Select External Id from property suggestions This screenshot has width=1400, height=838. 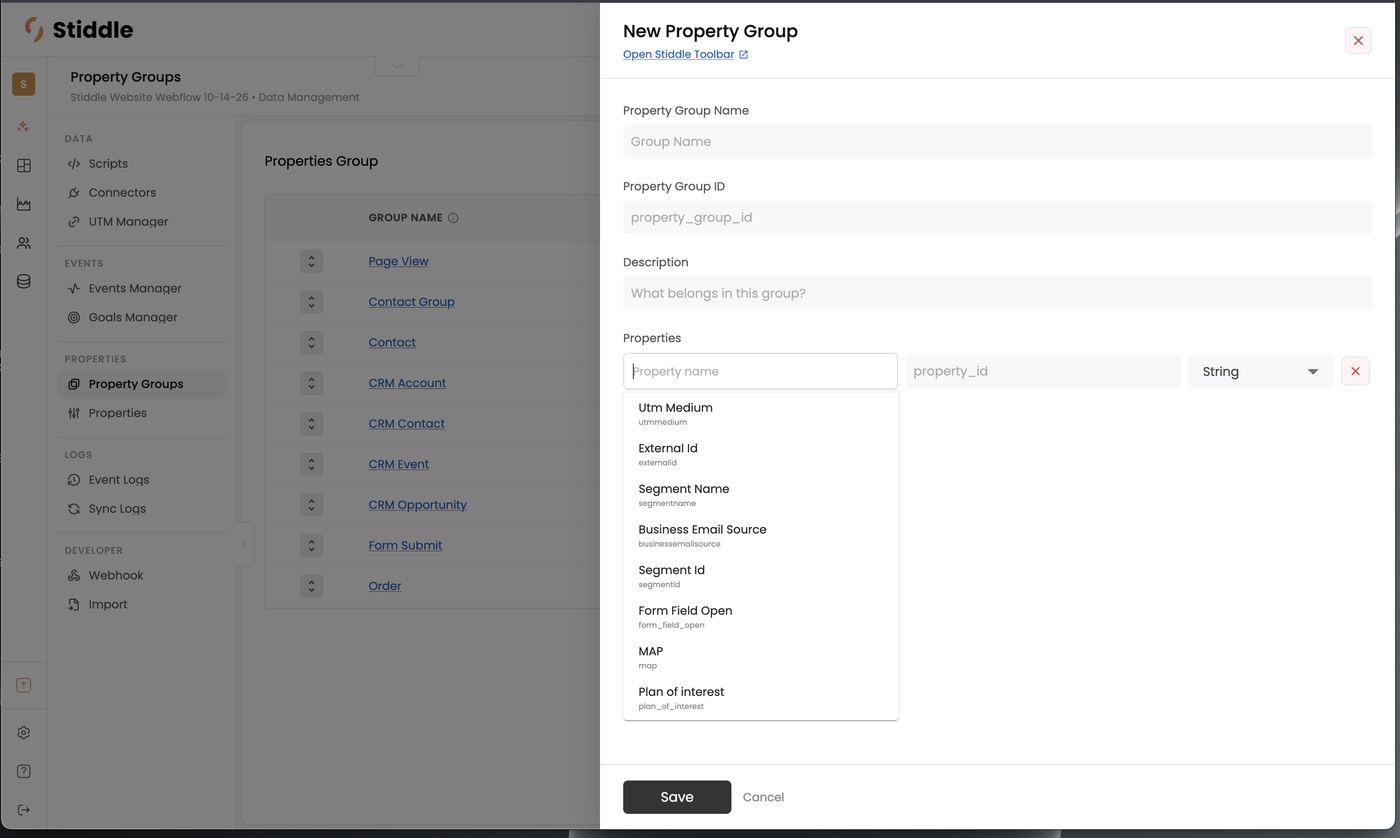coord(760,454)
